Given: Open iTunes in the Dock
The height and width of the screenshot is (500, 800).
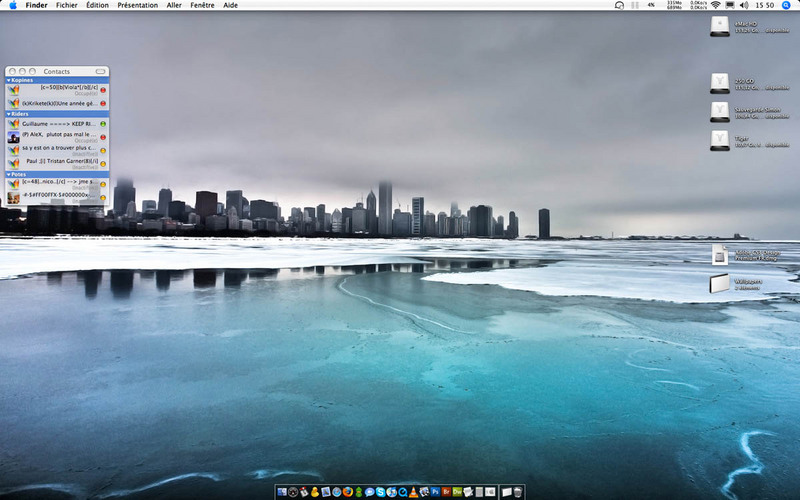Looking at the screenshot, I should 391,492.
